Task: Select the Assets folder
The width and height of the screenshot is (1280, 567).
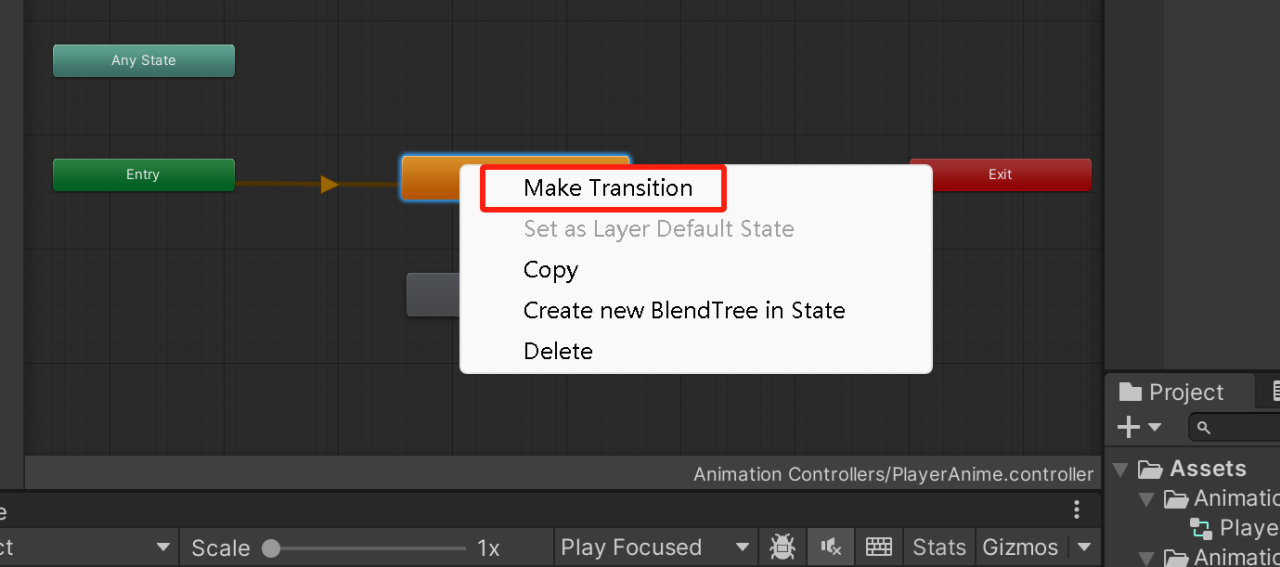Action: [x=1207, y=469]
